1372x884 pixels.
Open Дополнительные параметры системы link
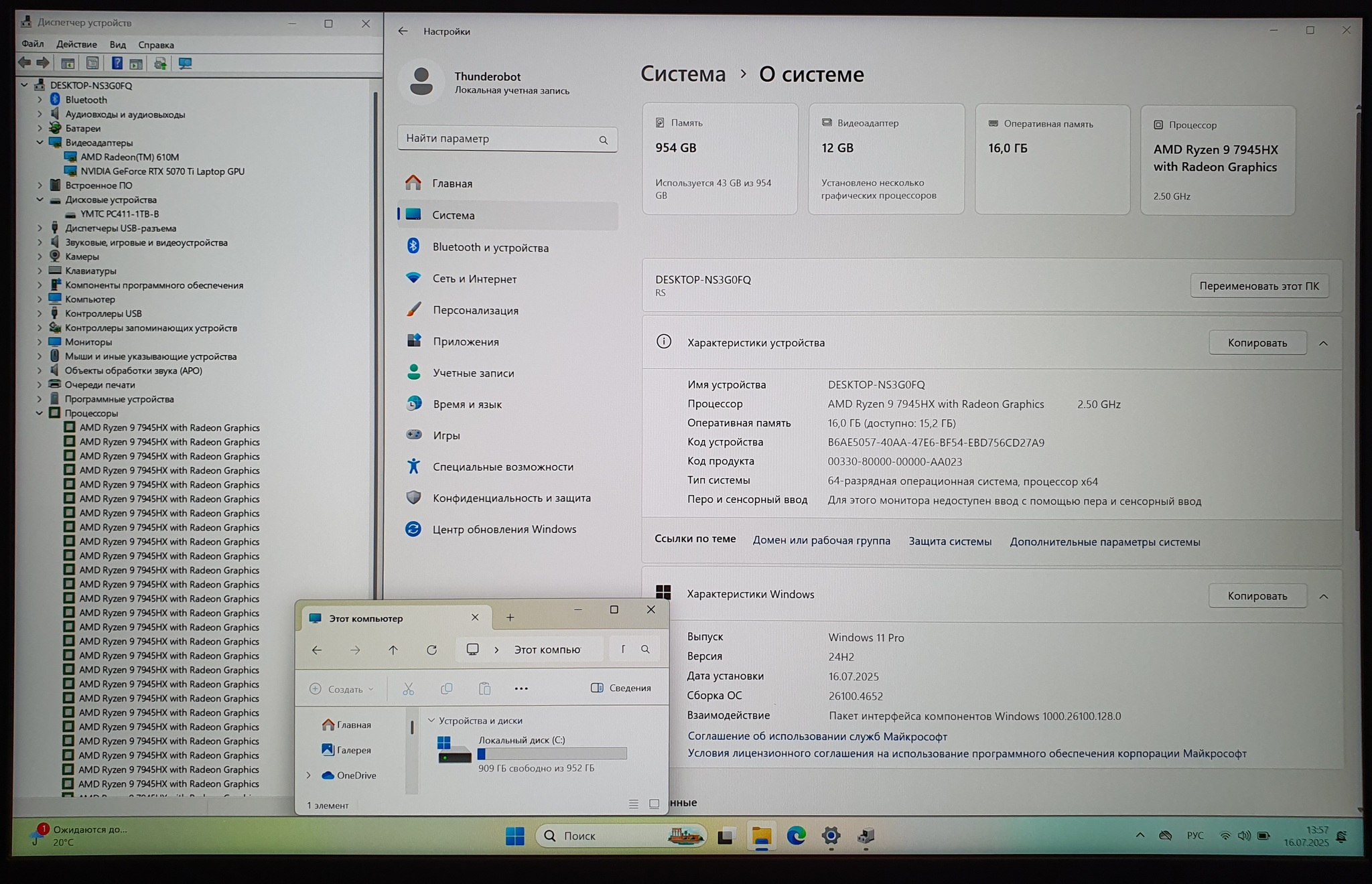click(x=1104, y=542)
